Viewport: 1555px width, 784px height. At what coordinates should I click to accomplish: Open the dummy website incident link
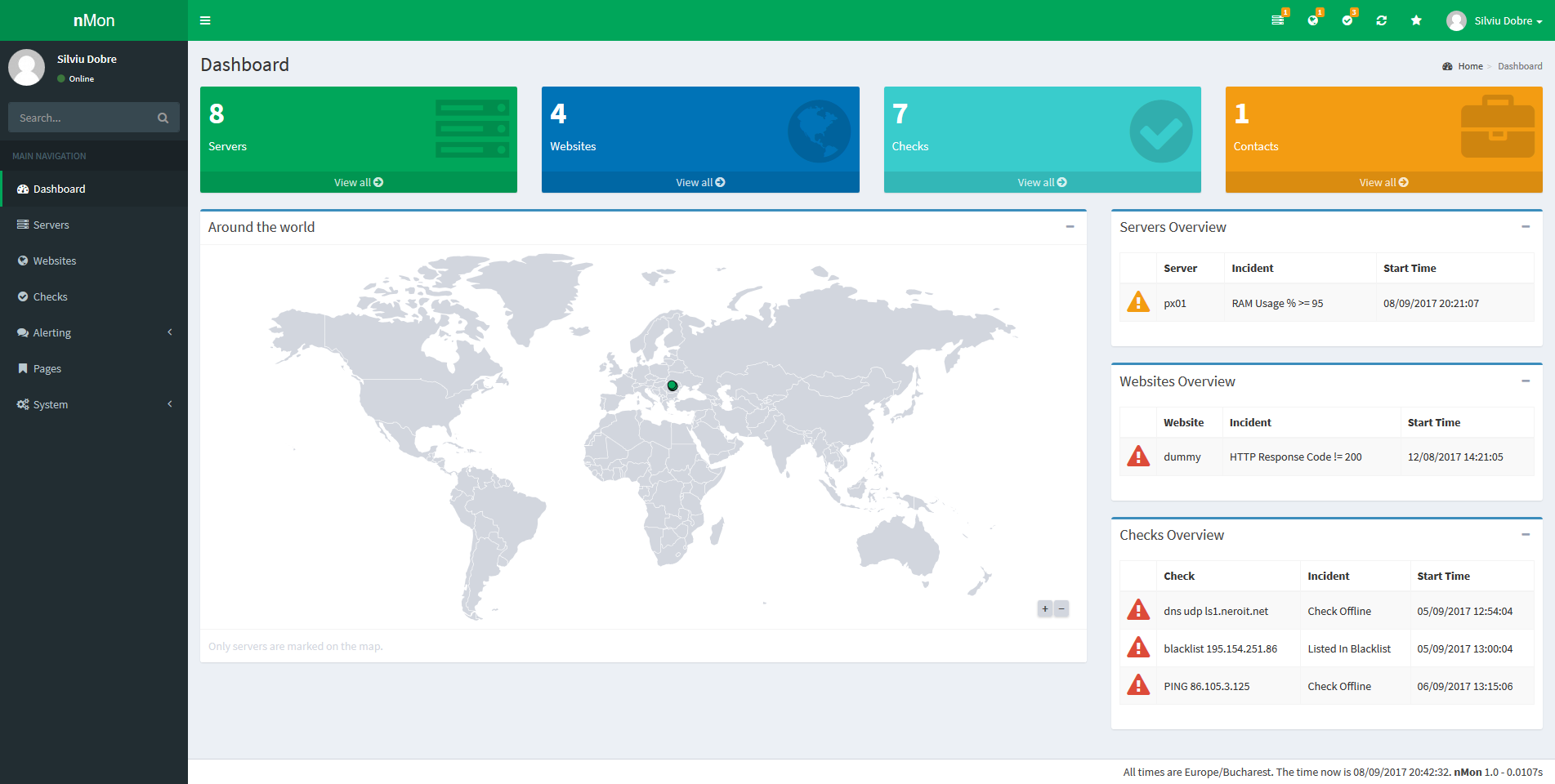1182,457
